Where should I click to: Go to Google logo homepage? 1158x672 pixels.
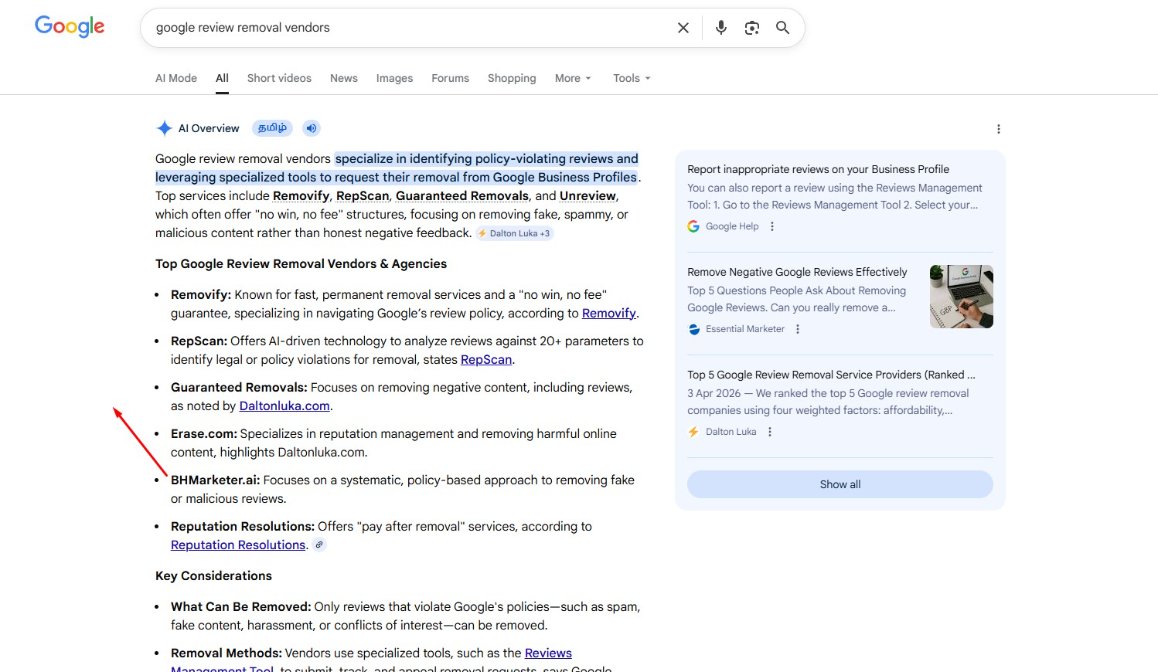pos(69,27)
